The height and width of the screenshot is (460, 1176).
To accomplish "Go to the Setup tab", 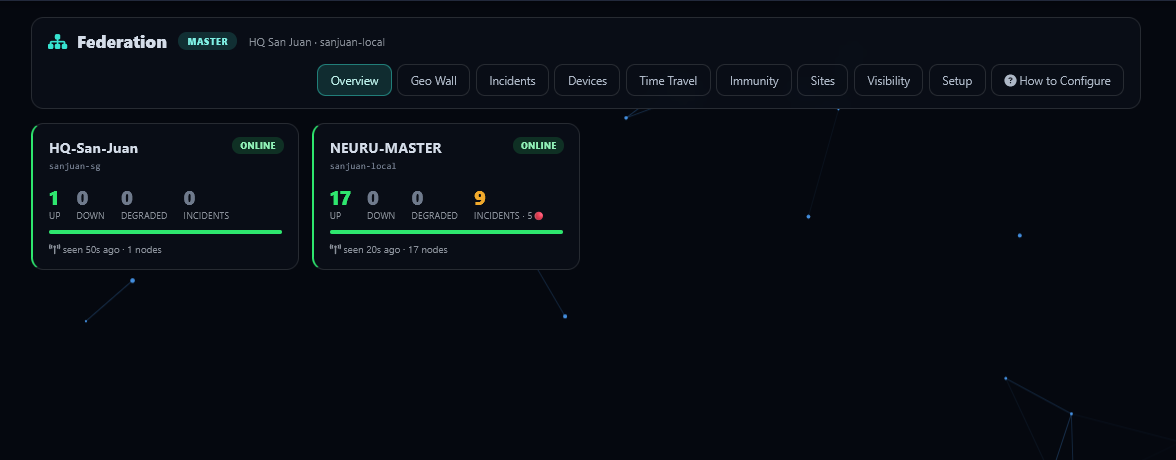I will pos(957,80).
